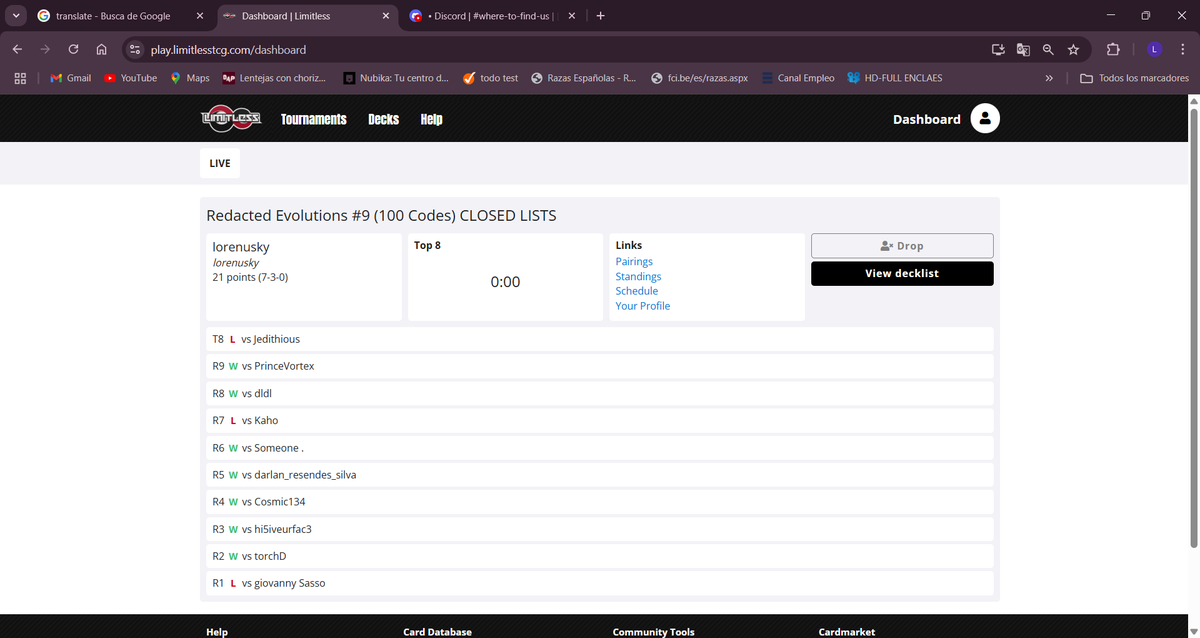
Task: Click the site information icon in address bar
Action: click(x=134, y=49)
